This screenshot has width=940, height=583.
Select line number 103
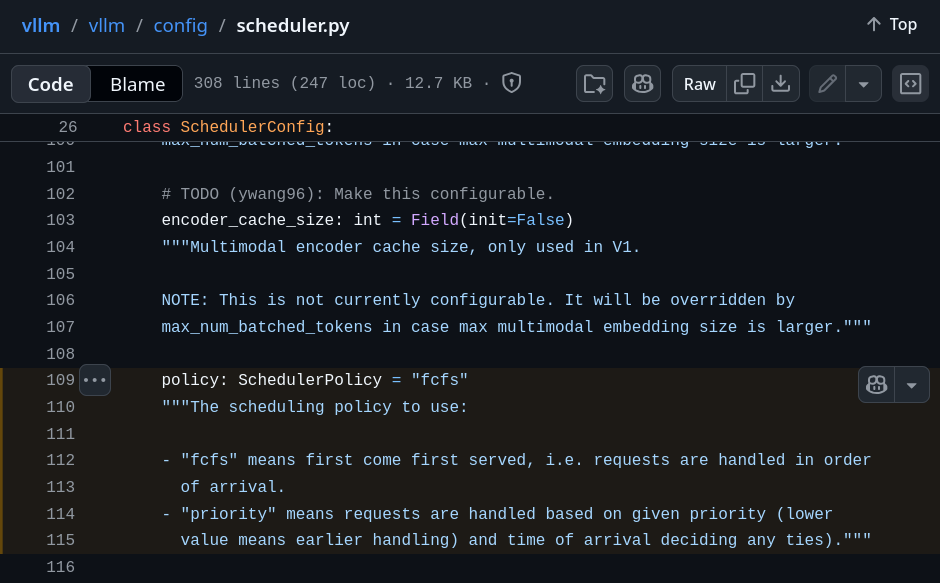click(x=61, y=220)
